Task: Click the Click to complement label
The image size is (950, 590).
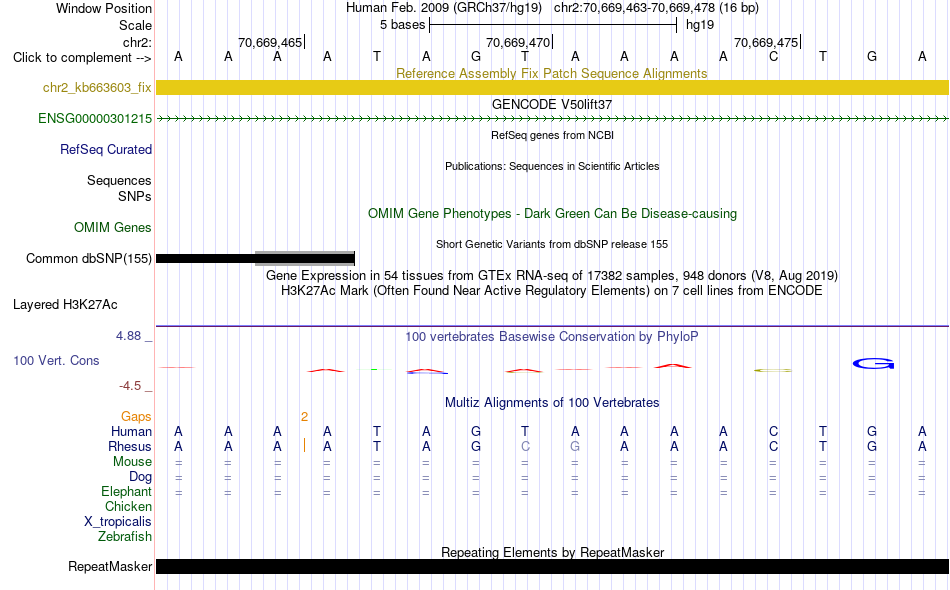Action: tap(82, 58)
